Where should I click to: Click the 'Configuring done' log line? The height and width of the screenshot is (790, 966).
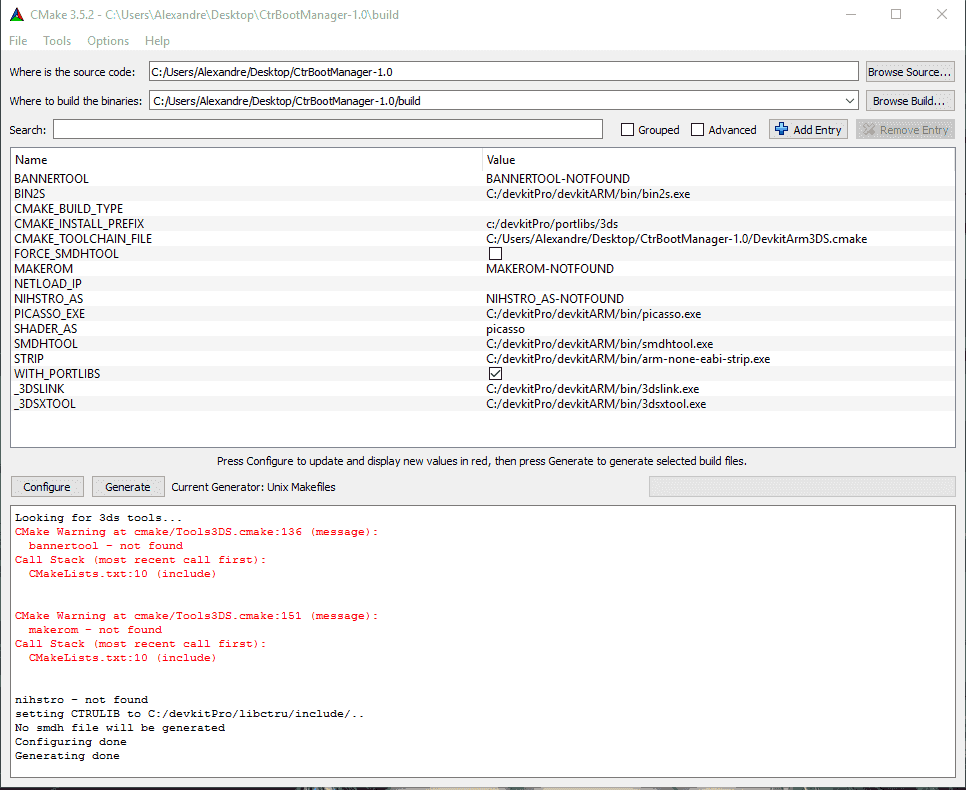71,742
